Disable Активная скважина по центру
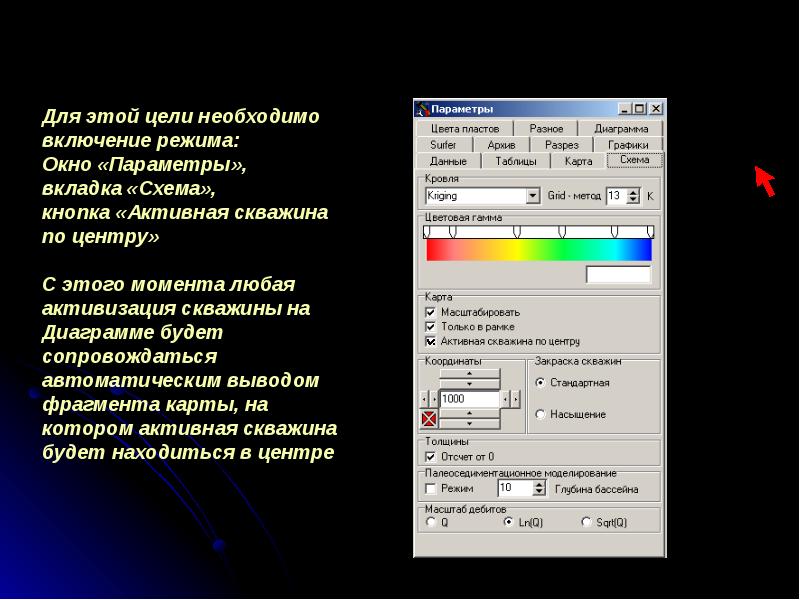This screenshot has width=800, height=600. point(430,342)
